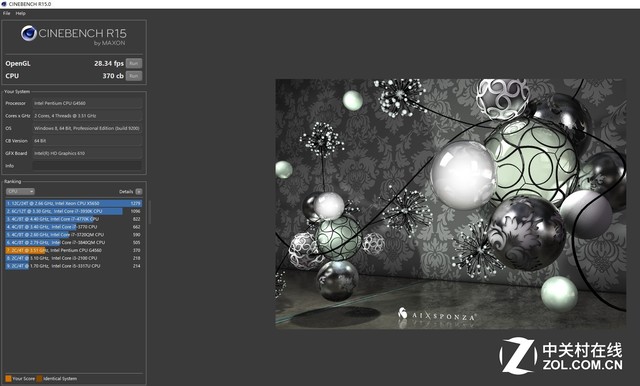Select ranking row Intel Core i7-3720QM CPU
Viewport: 640px width, 386px height.
click(74, 235)
